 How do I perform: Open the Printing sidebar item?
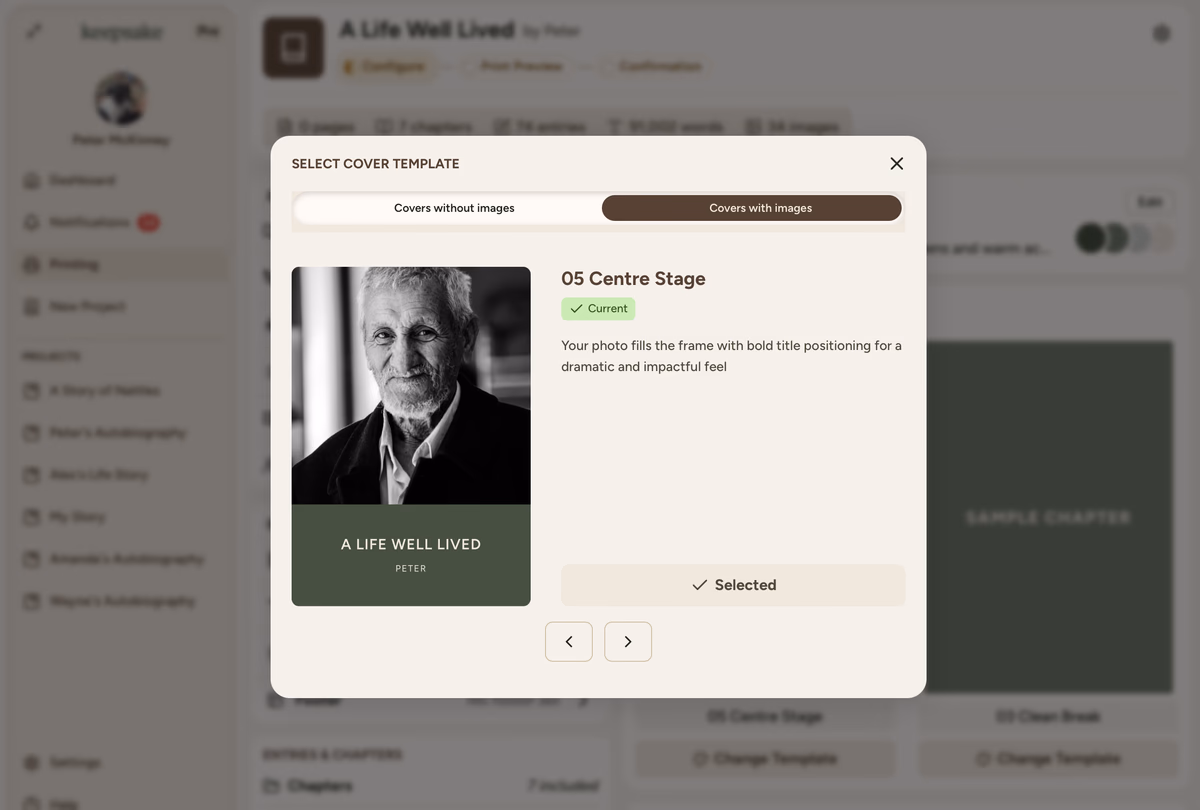pos(74,265)
